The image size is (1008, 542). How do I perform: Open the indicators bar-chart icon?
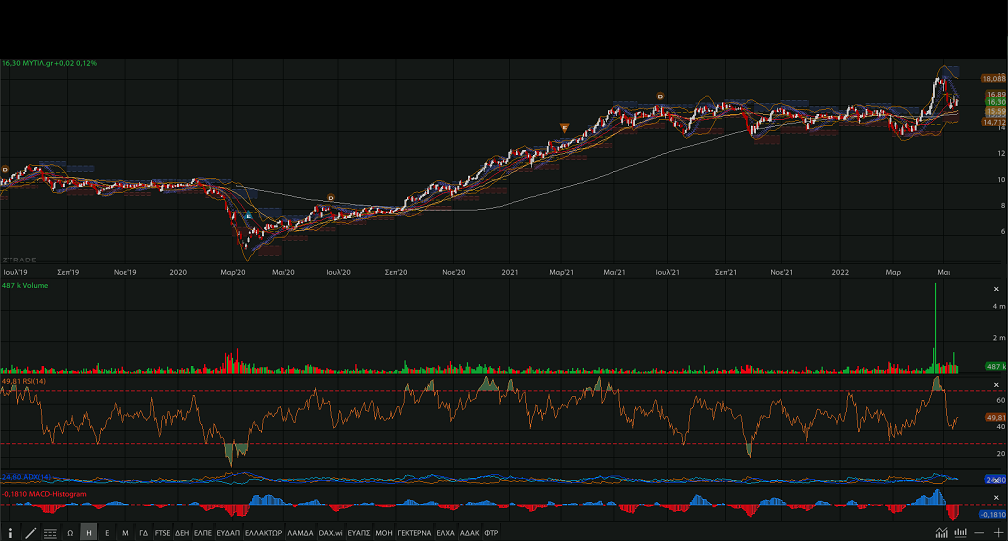point(961,533)
